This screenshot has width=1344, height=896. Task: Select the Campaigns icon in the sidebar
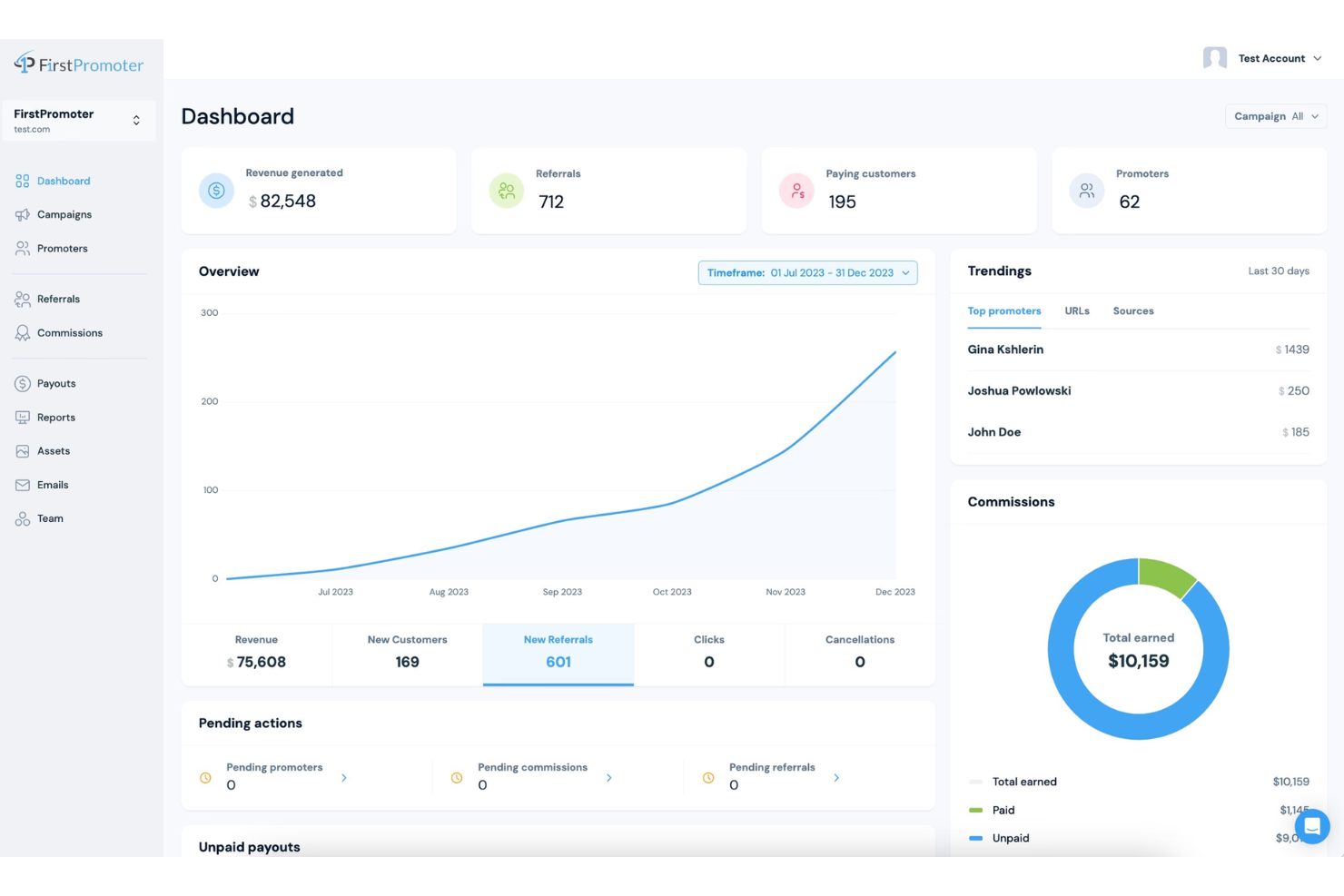(22, 214)
